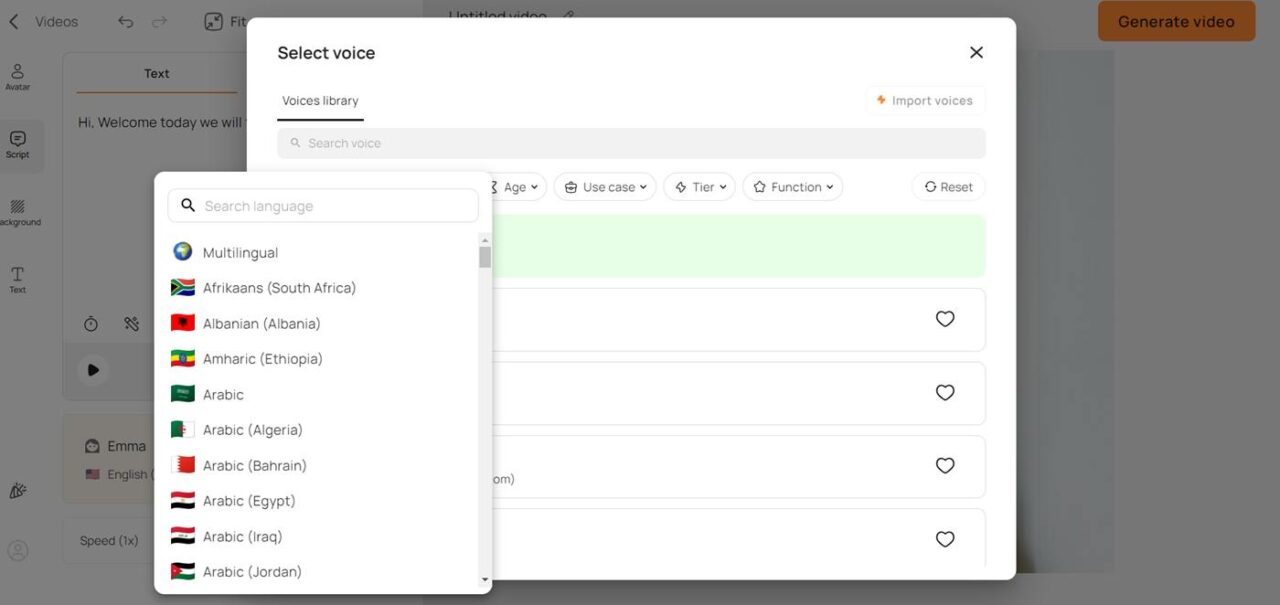Reset the voice filters
The height and width of the screenshot is (605, 1280).
pyautogui.click(x=948, y=187)
